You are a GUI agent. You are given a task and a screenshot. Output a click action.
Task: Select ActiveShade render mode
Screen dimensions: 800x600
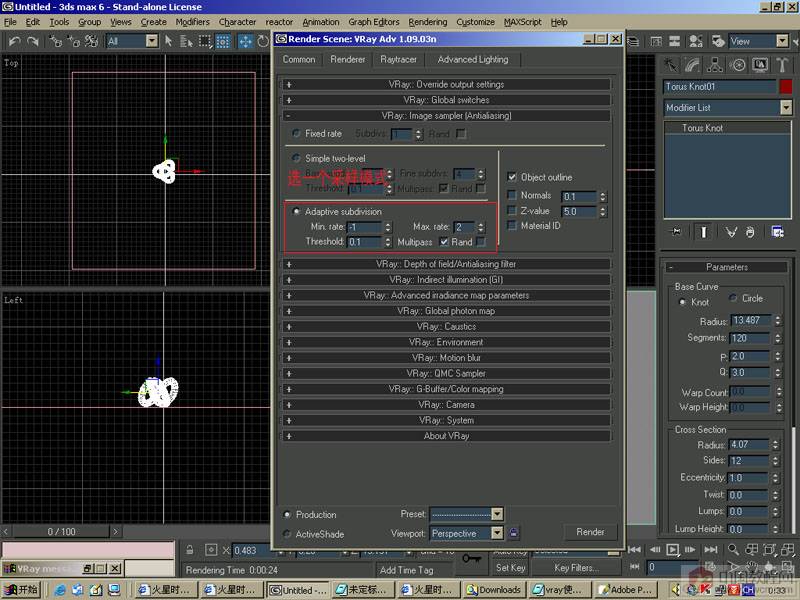(287, 534)
